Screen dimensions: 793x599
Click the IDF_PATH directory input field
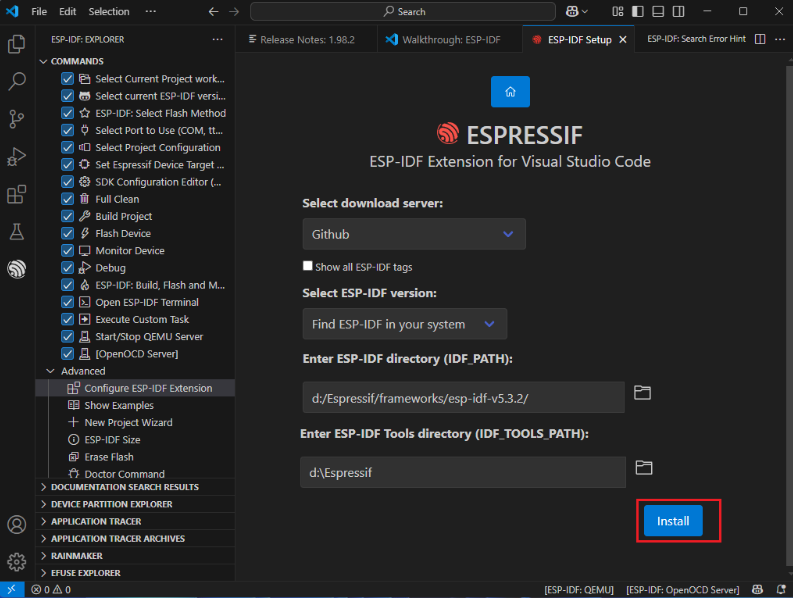pos(463,398)
